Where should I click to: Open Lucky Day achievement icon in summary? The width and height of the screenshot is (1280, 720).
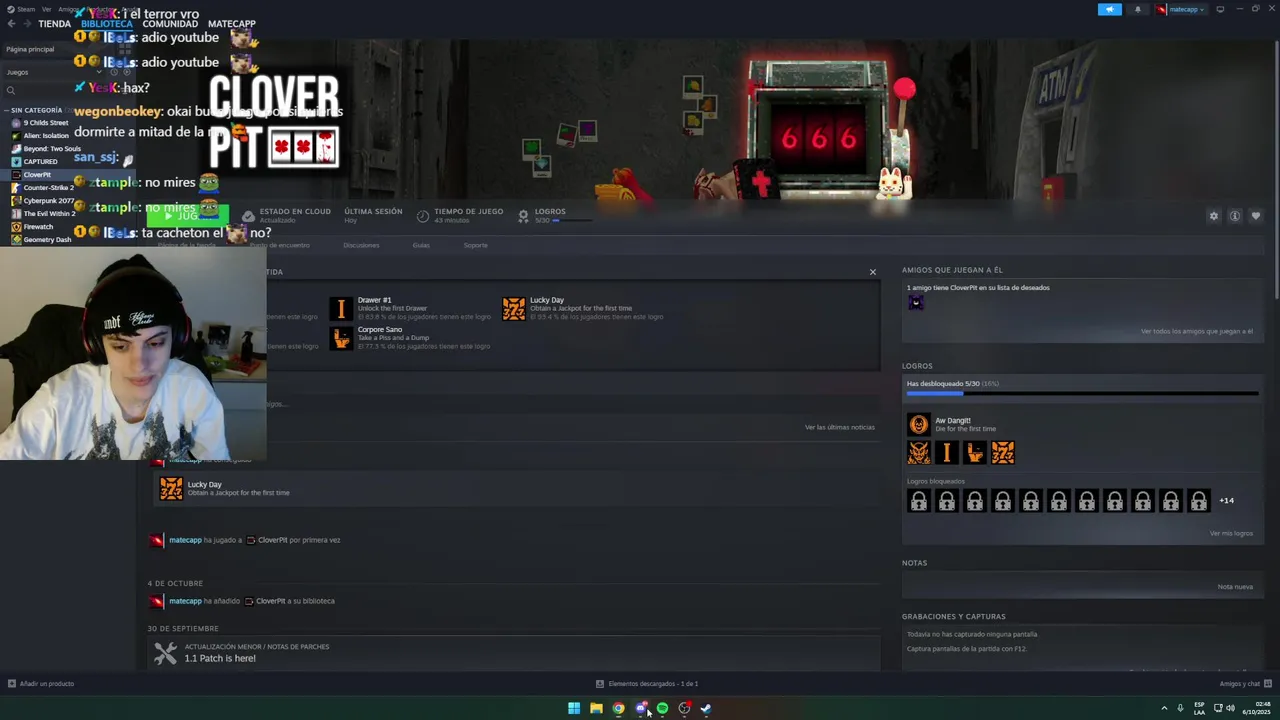(514, 309)
